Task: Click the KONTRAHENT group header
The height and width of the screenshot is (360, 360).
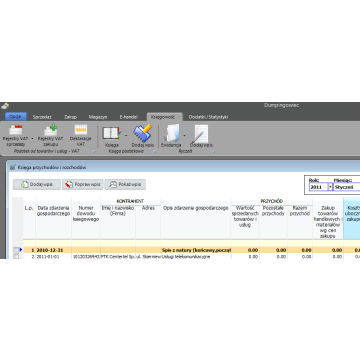Action: [x=130, y=201]
